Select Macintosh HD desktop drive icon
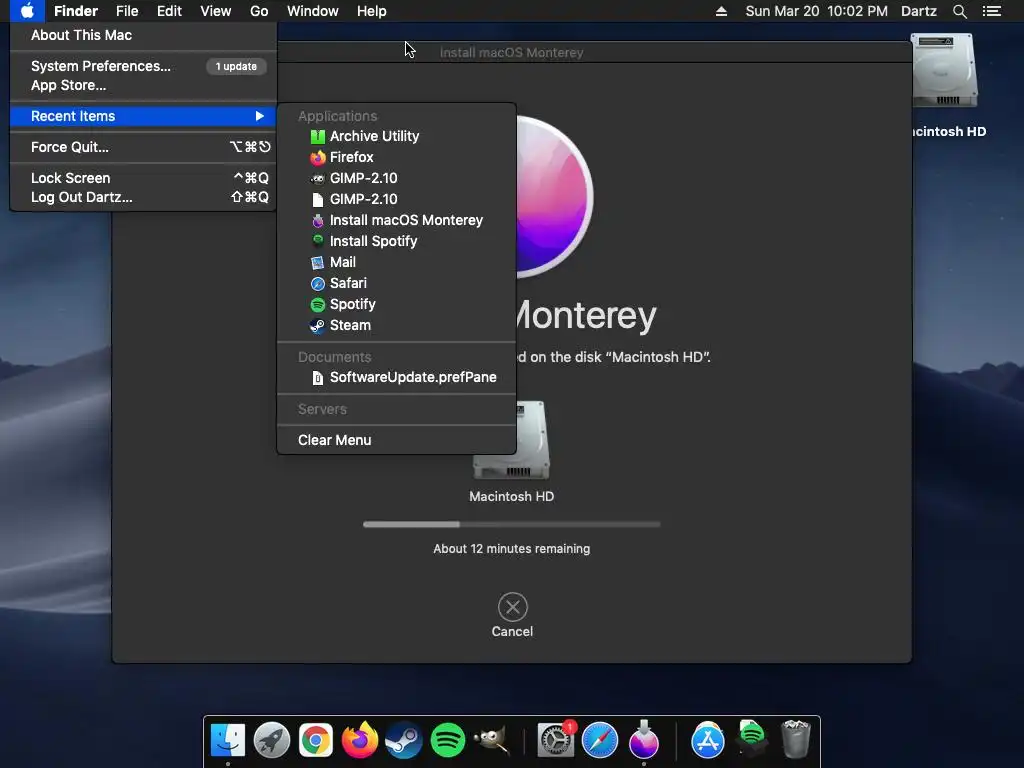 pos(944,71)
